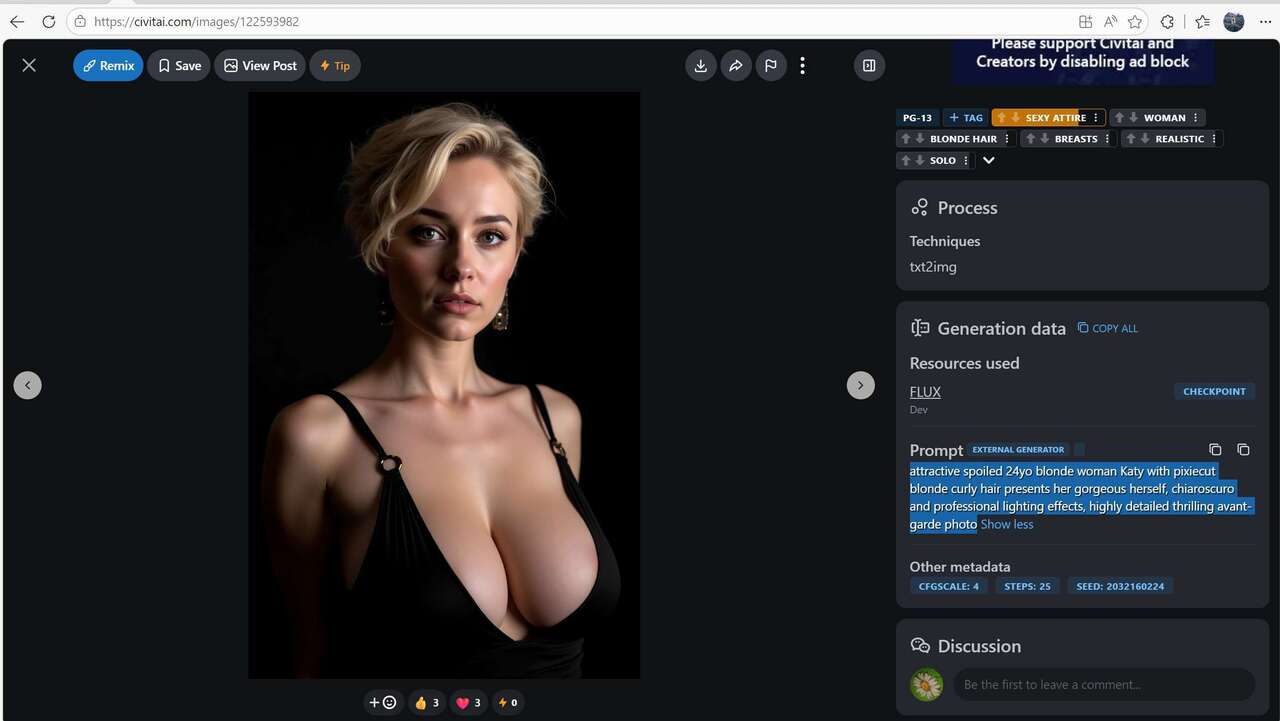Open the SEXY ATTIRE tag options menu
This screenshot has width=1280, height=721.
pyautogui.click(x=1096, y=117)
